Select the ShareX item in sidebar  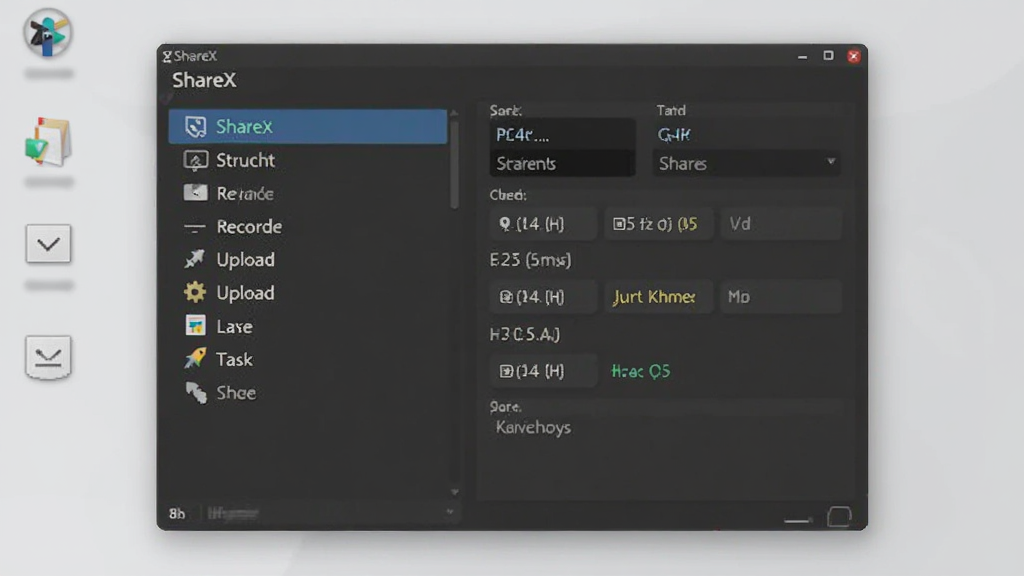point(308,126)
